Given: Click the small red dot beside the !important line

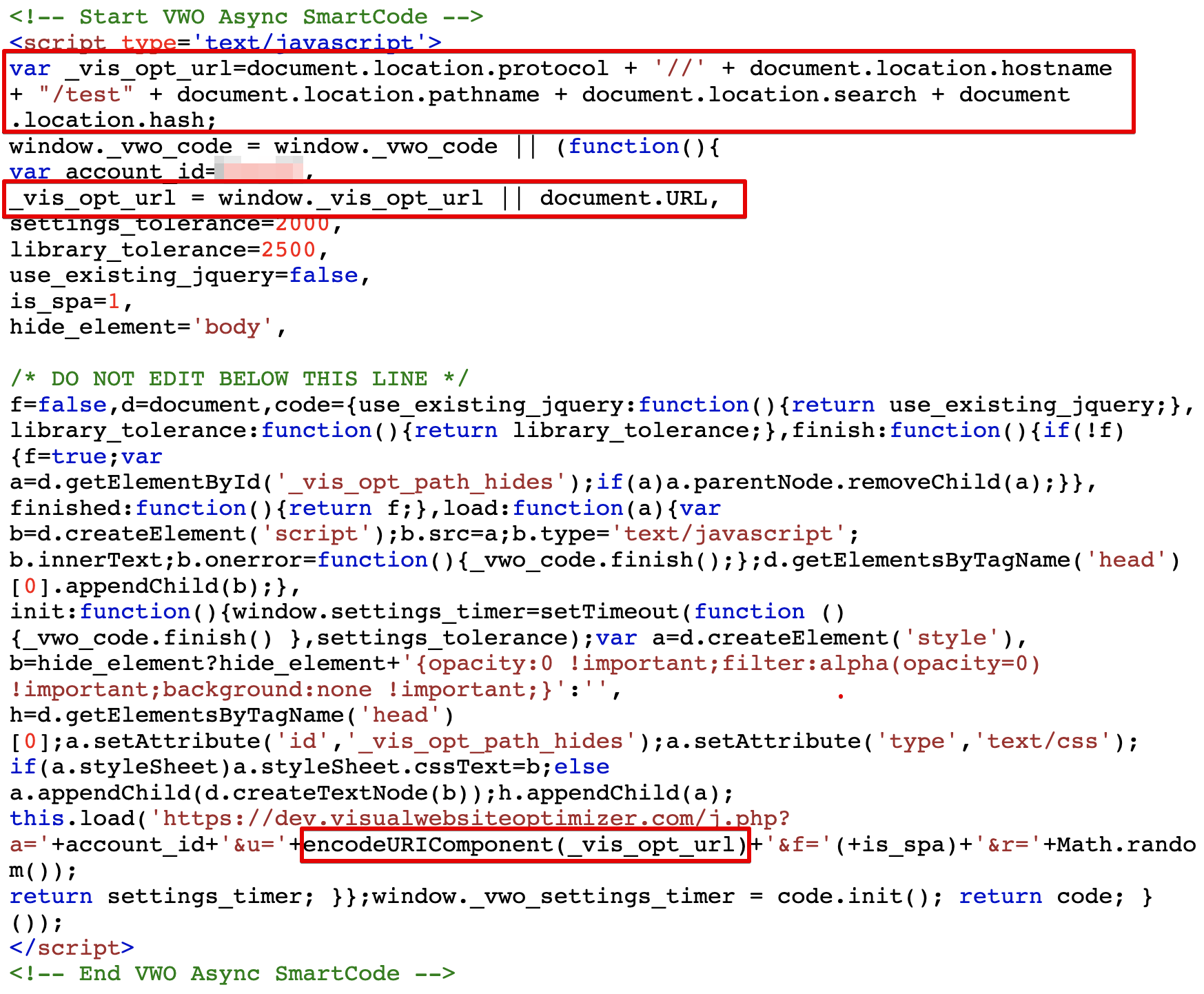Looking at the screenshot, I should click(841, 696).
